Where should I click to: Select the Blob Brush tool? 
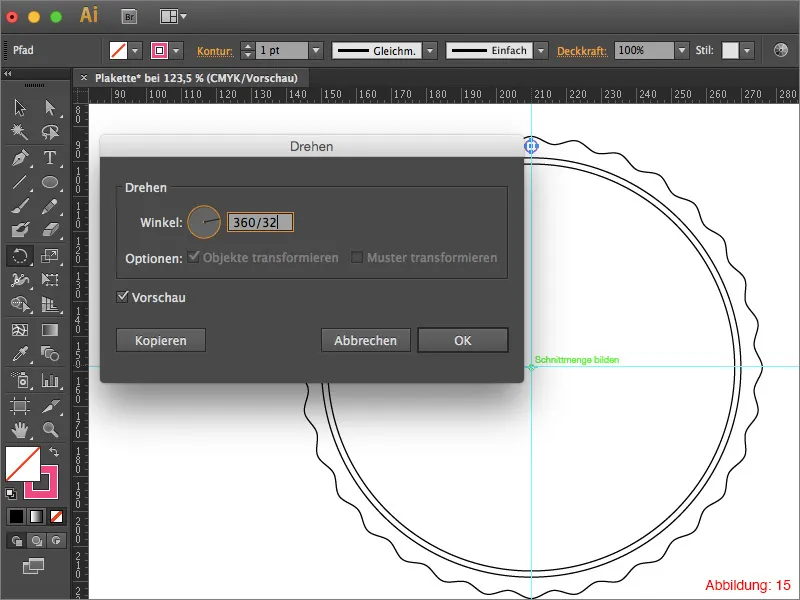pos(20,230)
